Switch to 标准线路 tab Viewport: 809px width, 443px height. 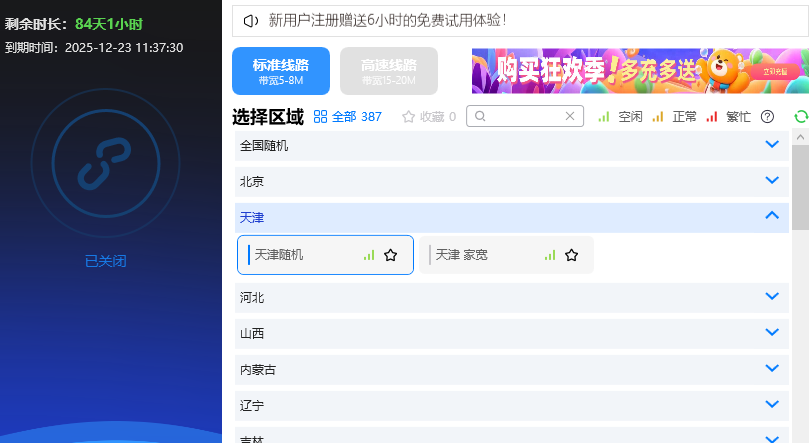[x=280, y=71]
